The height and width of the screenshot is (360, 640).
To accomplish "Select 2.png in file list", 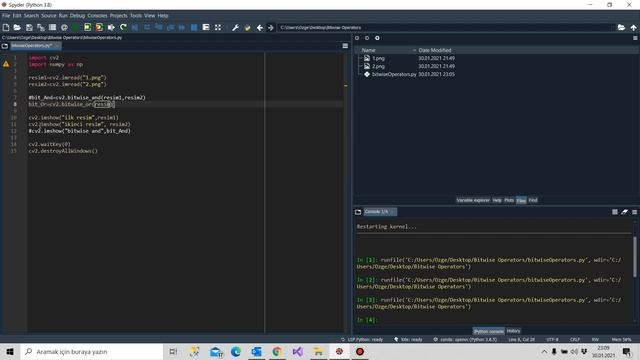I will [x=378, y=66].
